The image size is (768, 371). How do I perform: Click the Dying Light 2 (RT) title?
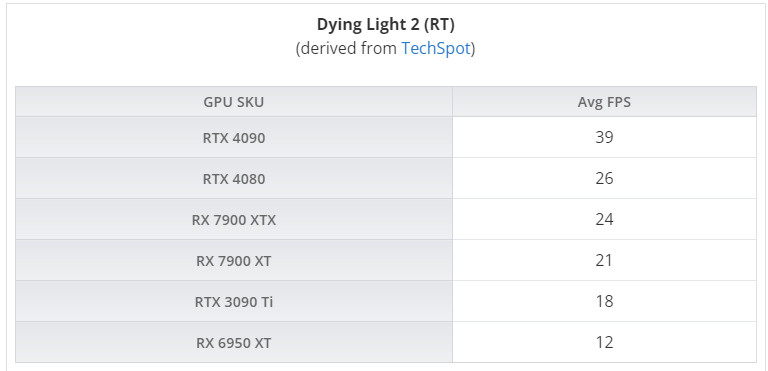(385, 24)
